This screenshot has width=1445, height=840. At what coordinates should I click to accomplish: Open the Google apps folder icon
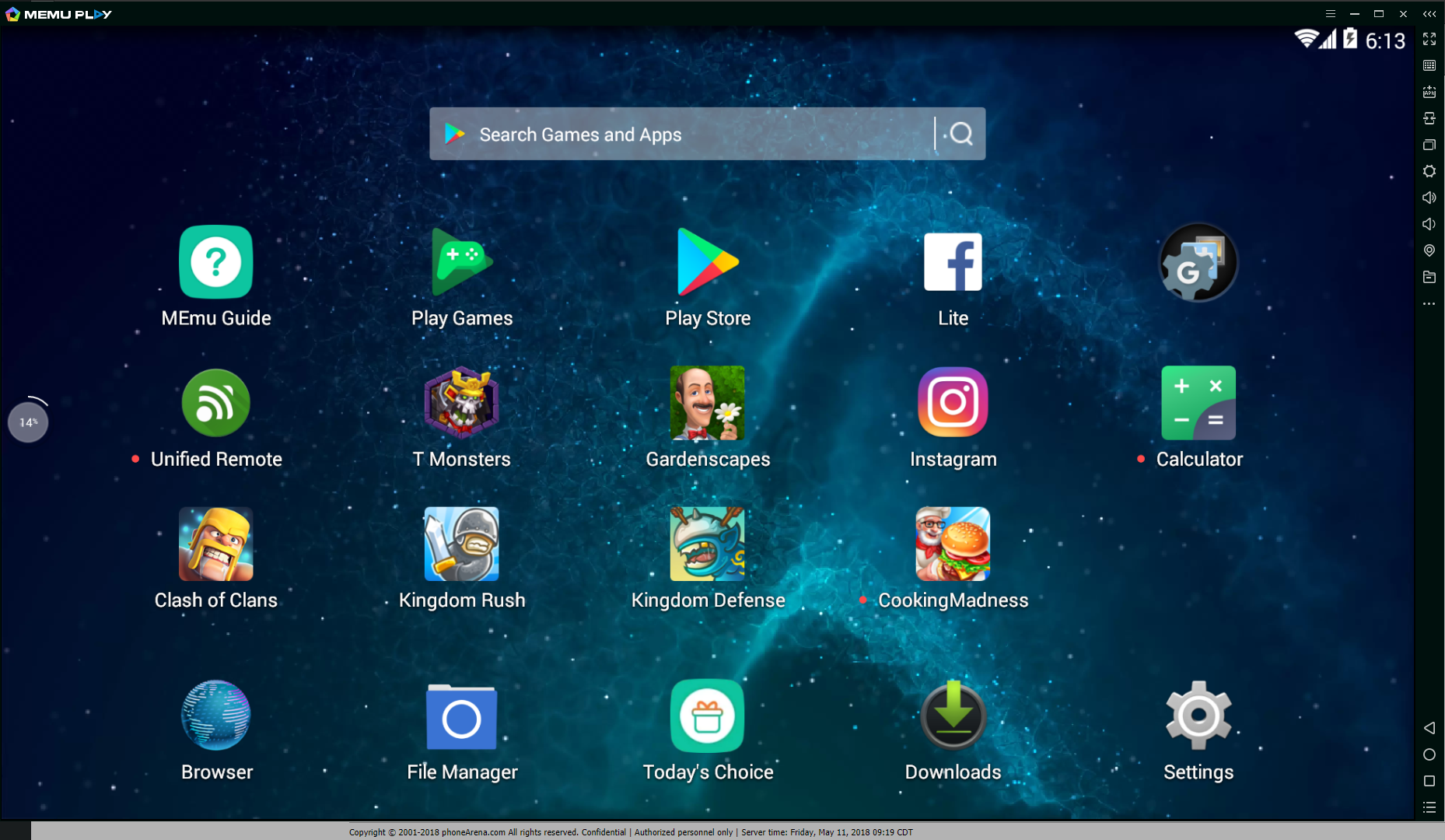1198,263
